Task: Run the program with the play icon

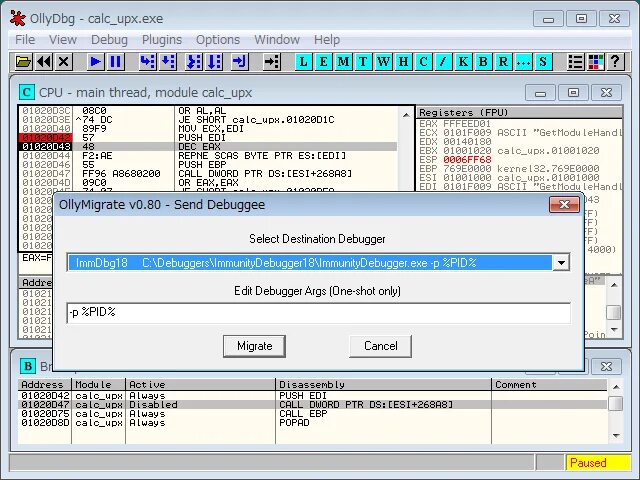Action: [95, 62]
